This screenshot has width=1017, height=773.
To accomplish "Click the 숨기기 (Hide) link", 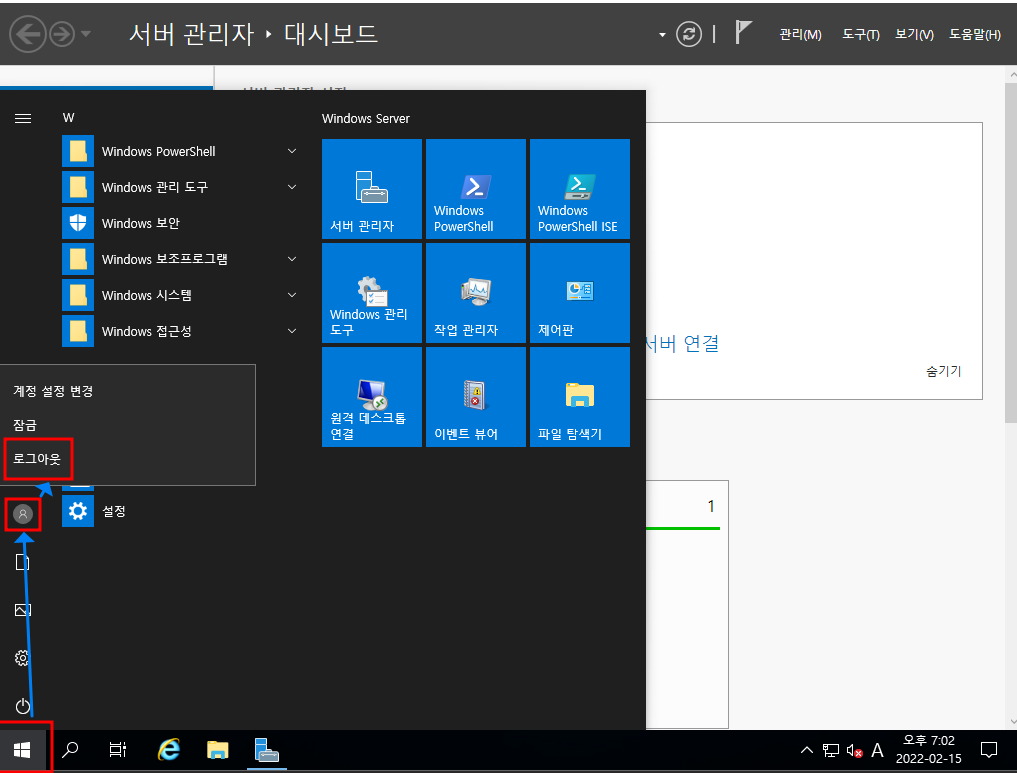I will click(x=944, y=371).
